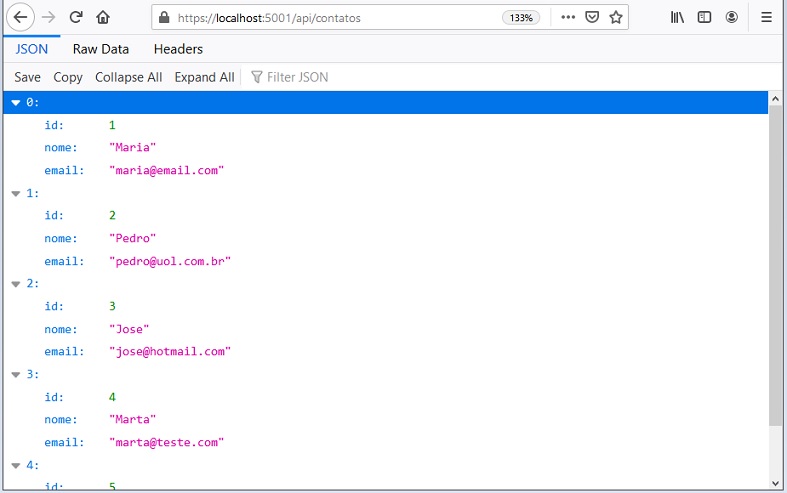Collapse array item 1
The image size is (787, 493).
(x=16, y=193)
